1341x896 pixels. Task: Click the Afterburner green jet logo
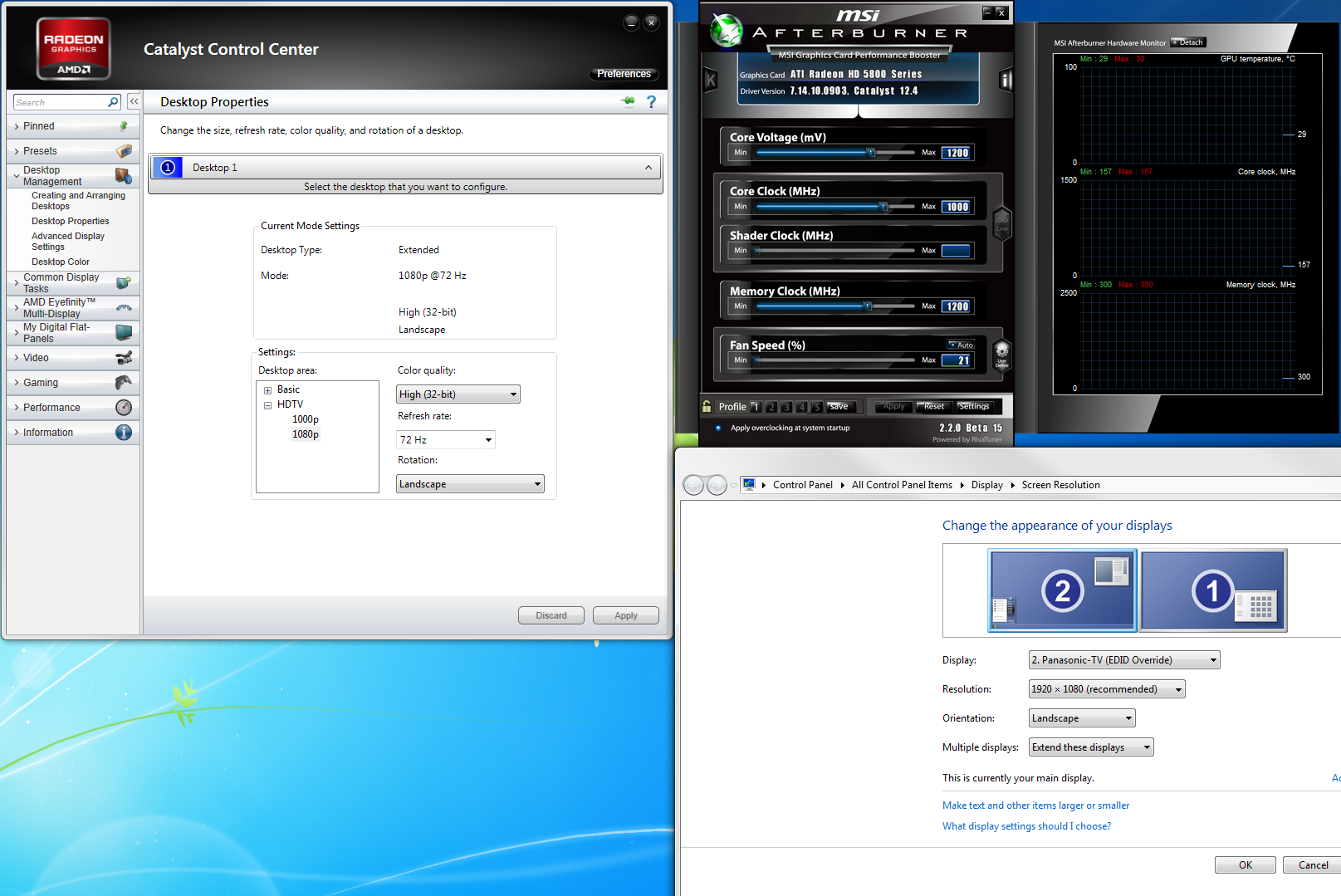point(727,31)
